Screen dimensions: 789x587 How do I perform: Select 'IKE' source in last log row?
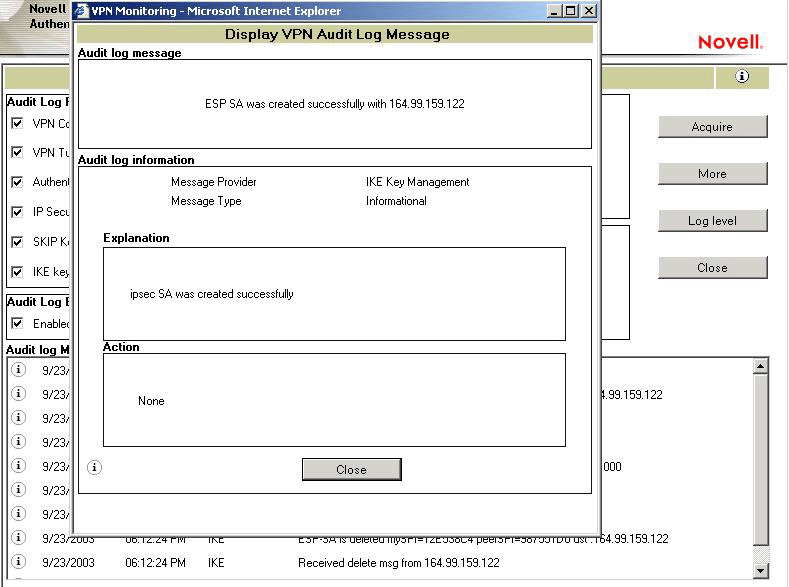pos(216,563)
